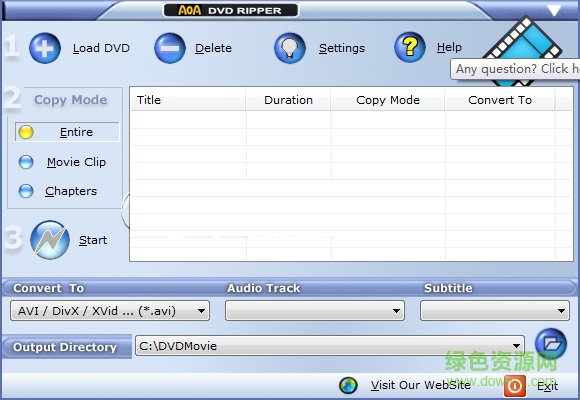Click the Duration column header

point(288,100)
